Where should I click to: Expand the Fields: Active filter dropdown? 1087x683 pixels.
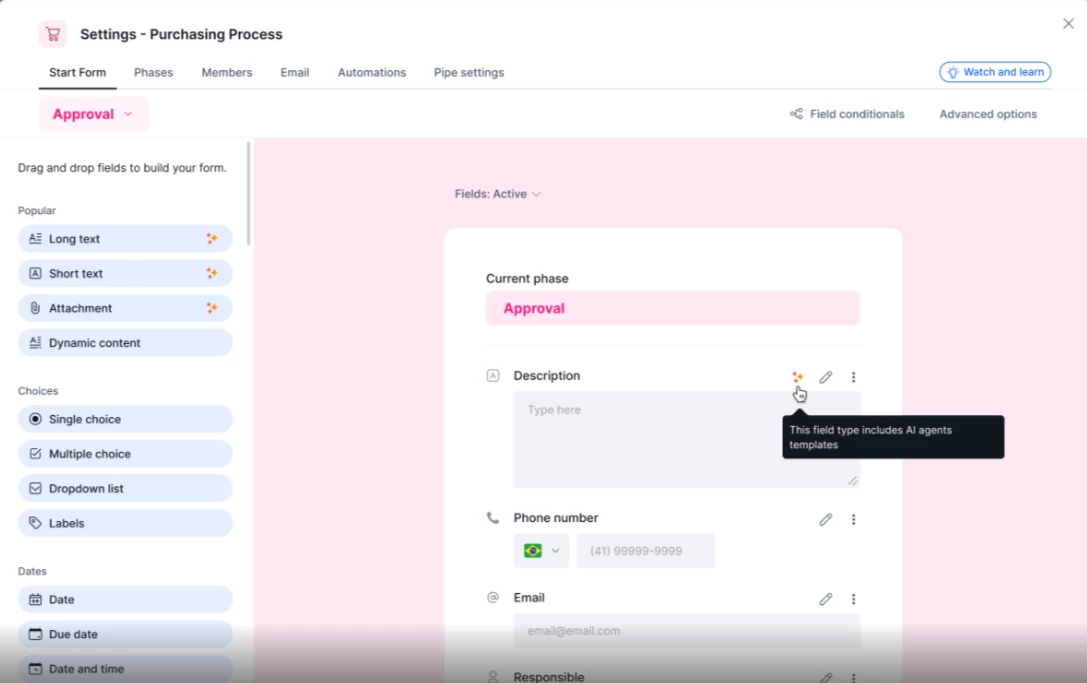pos(498,194)
